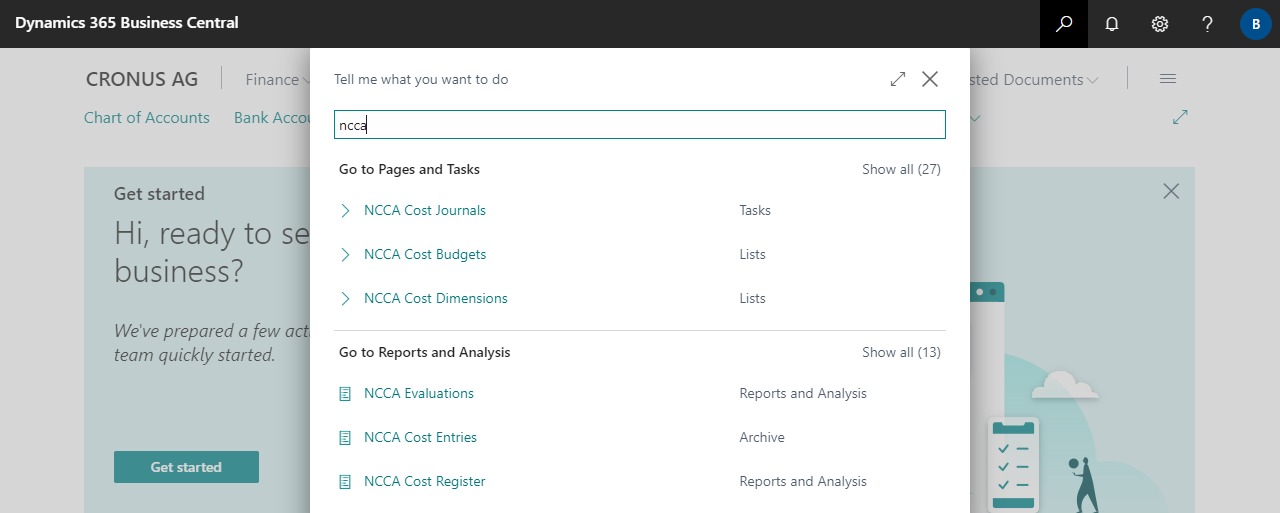The width and height of the screenshot is (1280, 513).
Task: Open the NCCA Cost Journals result
Action: 425,210
